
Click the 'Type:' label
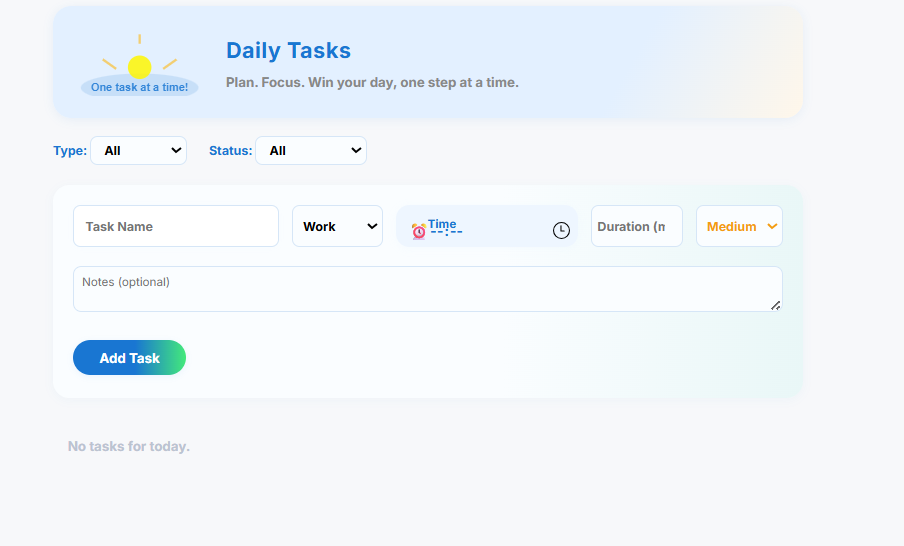click(70, 151)
